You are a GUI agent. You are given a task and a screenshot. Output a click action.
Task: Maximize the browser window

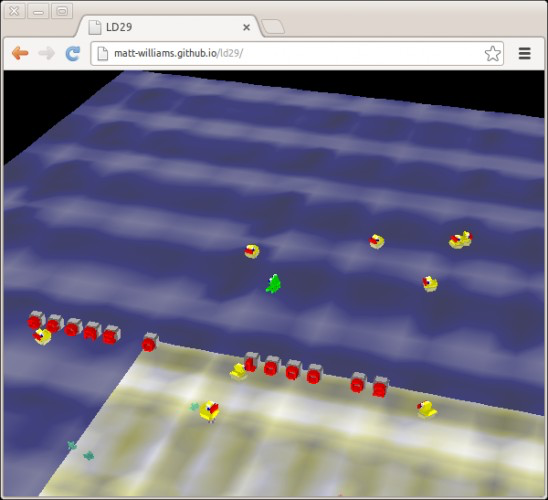pos(62,11)
